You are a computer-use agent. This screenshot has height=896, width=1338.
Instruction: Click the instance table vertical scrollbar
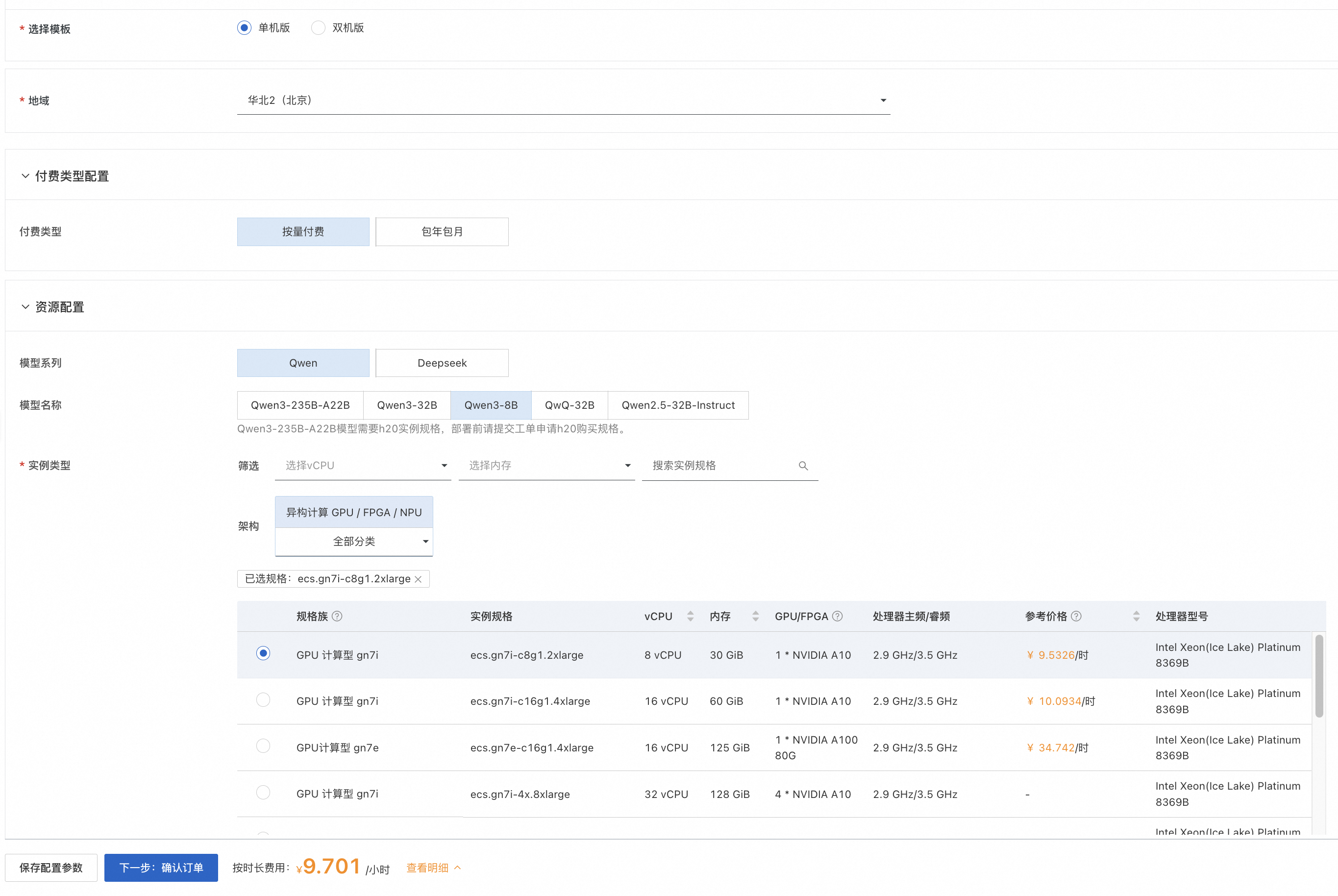pos(1318,675)
